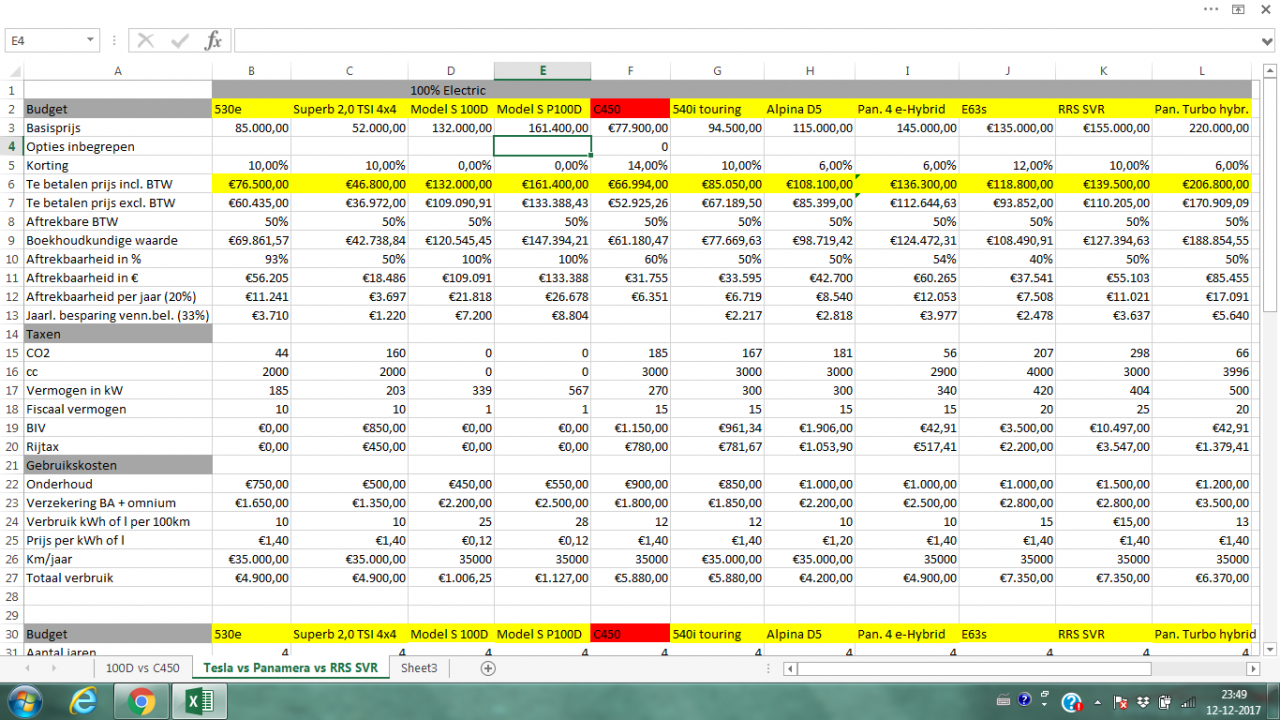
Task: Click the Name Box showing E4
Action: [44, 41]
